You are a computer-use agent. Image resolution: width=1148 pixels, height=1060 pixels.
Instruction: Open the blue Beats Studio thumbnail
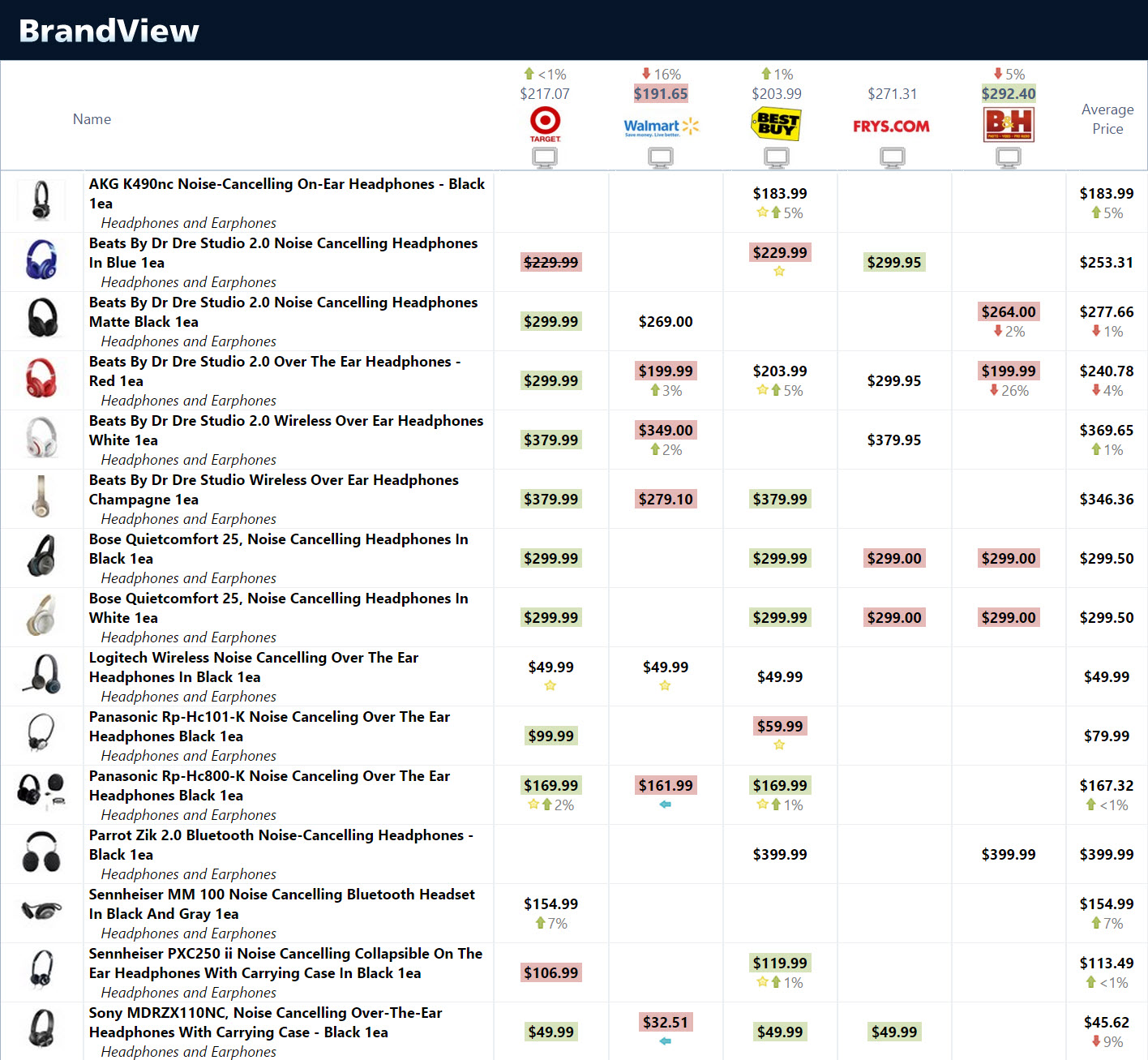coord(41,260)
